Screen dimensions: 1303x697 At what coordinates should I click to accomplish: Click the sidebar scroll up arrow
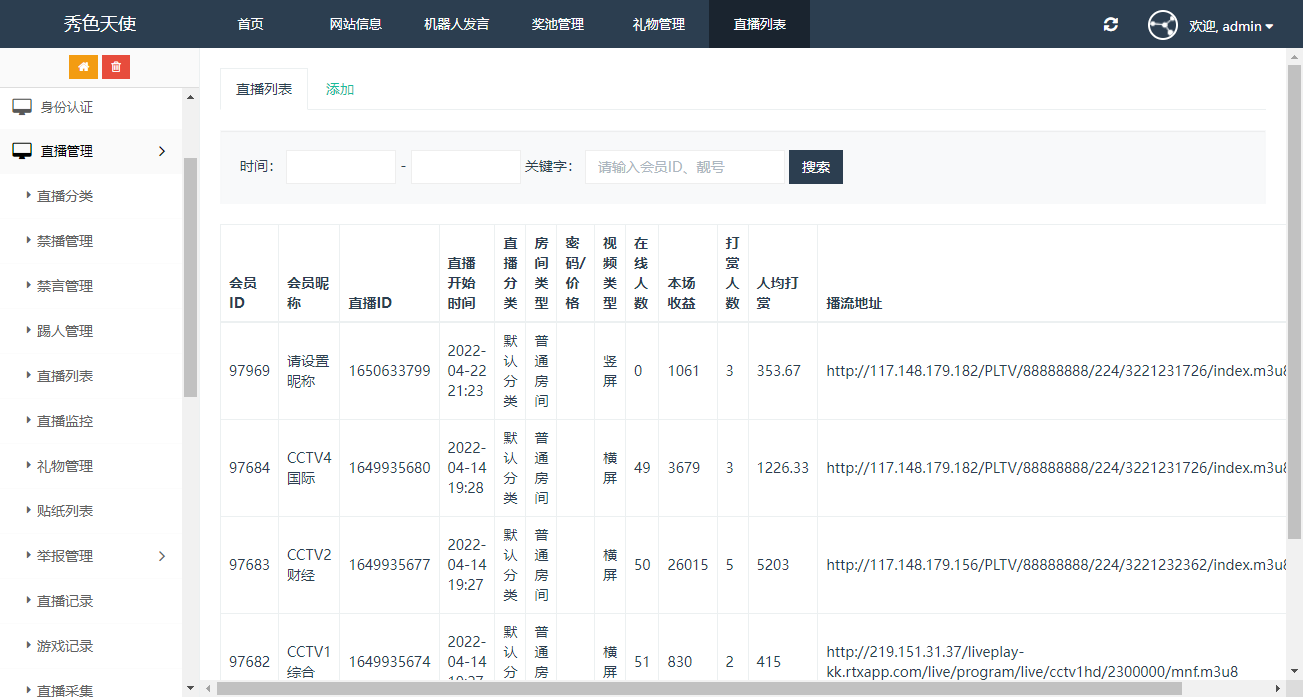click(x=190, y=97)
